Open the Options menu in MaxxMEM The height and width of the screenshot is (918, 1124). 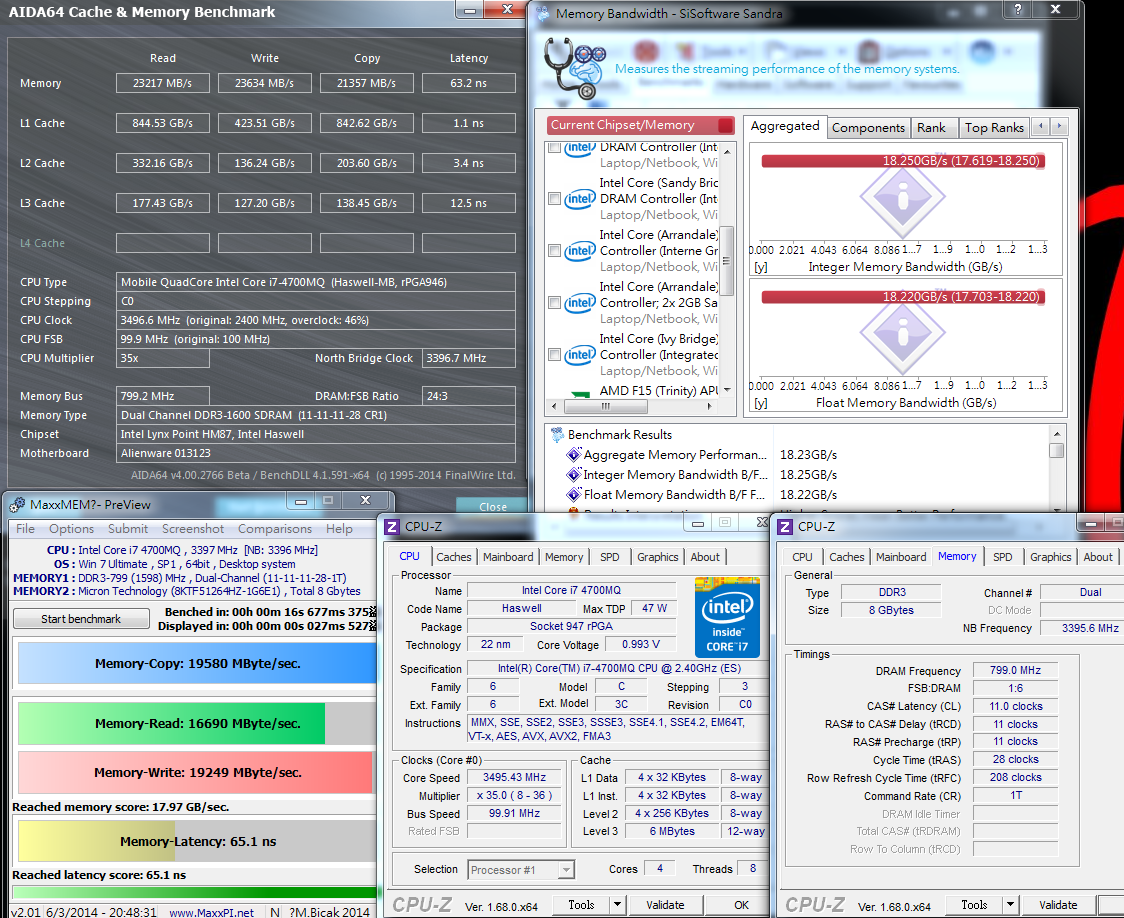click(x=71, y=529)
